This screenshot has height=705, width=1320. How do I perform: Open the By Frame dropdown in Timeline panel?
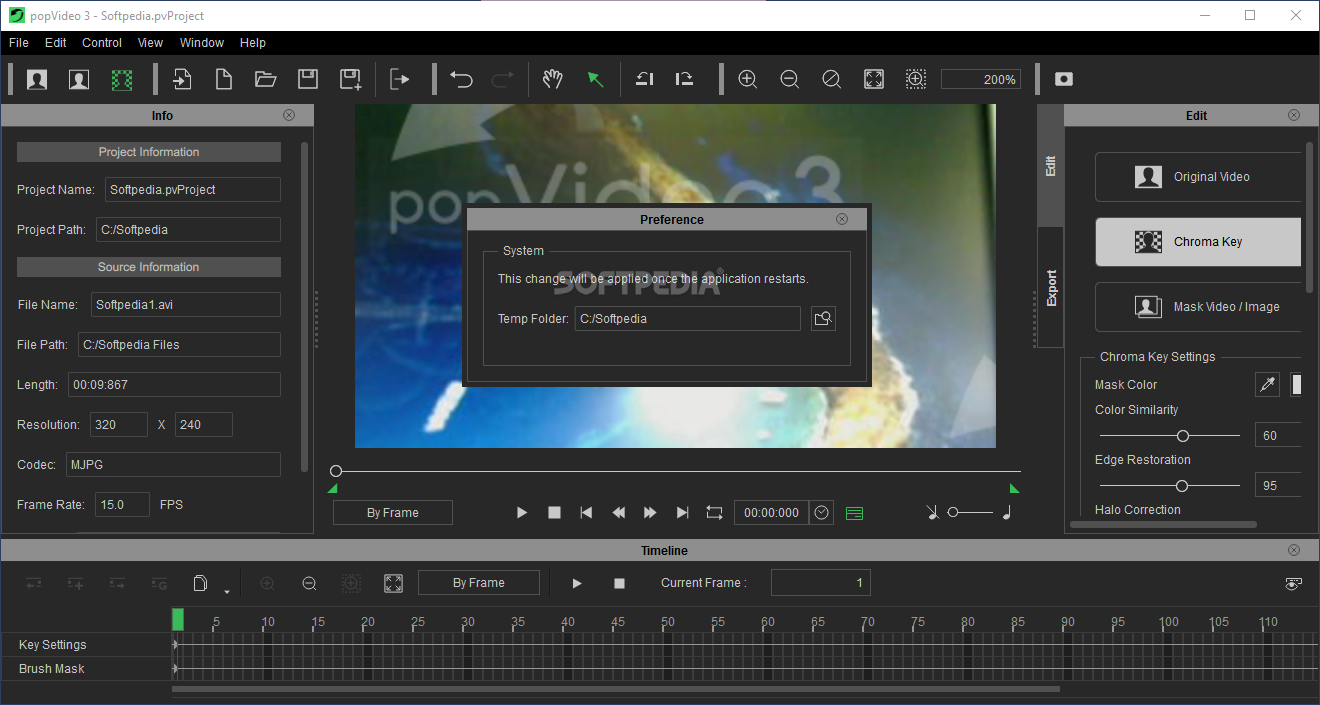point(479,583)
